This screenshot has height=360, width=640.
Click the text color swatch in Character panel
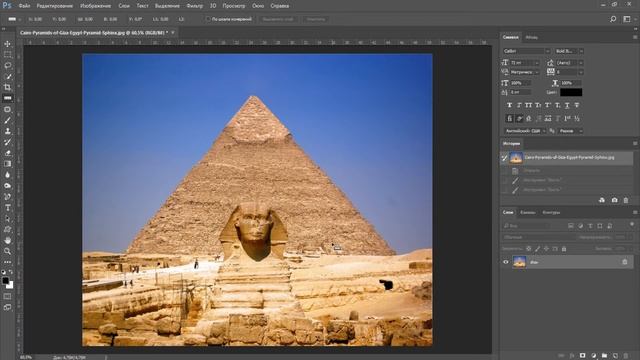pos(571,92)
